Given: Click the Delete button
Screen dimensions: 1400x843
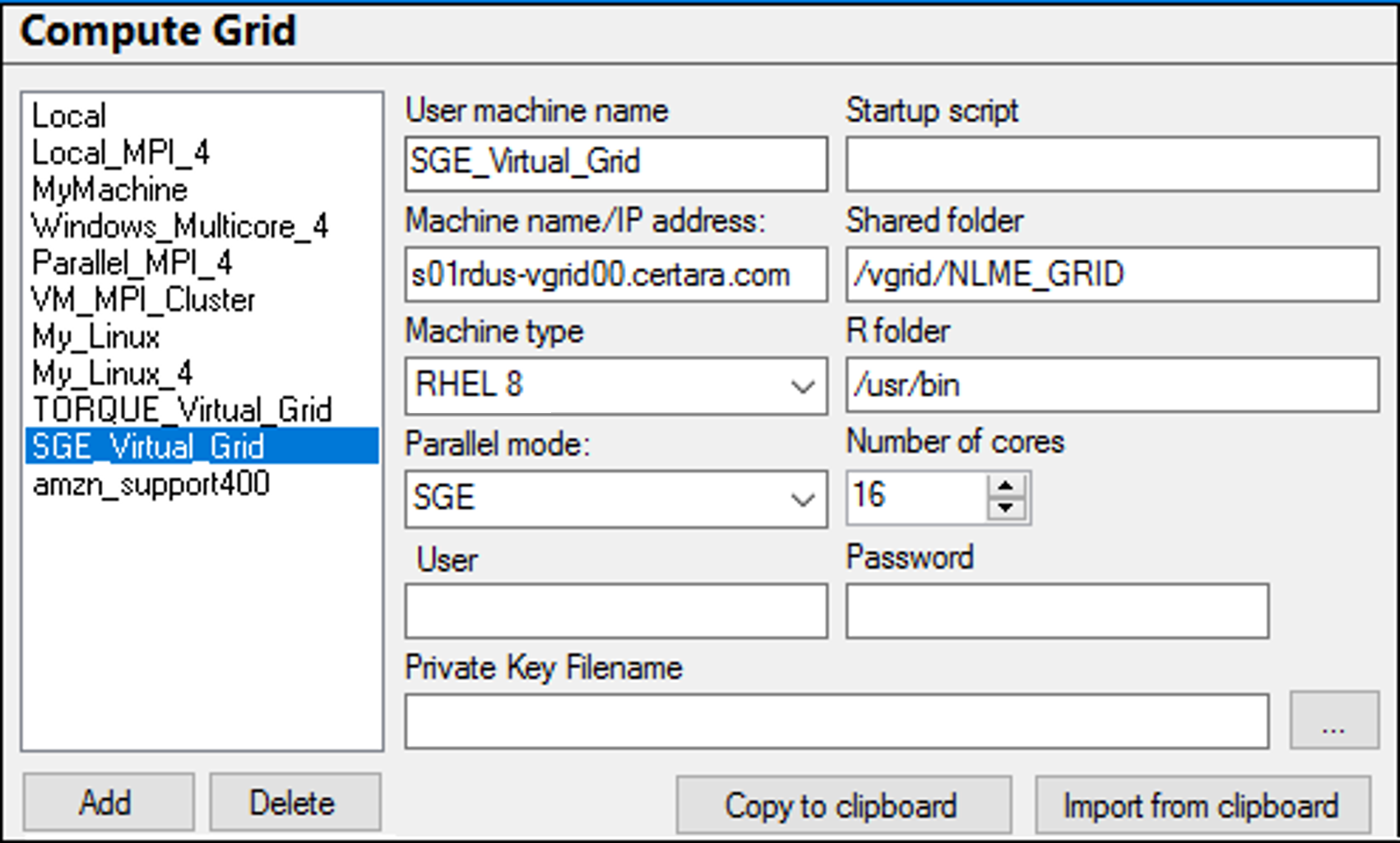Looking at the screenshot, I should (294, 803).
